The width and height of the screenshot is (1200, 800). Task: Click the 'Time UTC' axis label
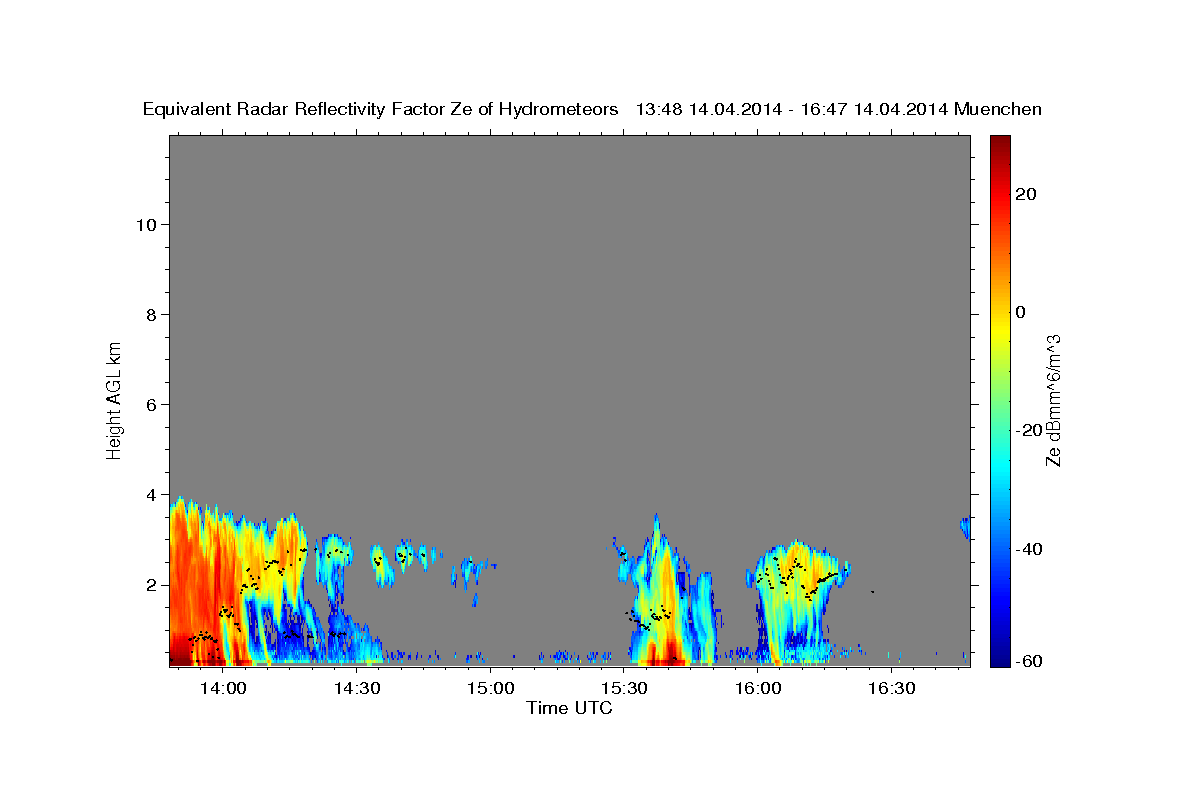coord(569,708)
